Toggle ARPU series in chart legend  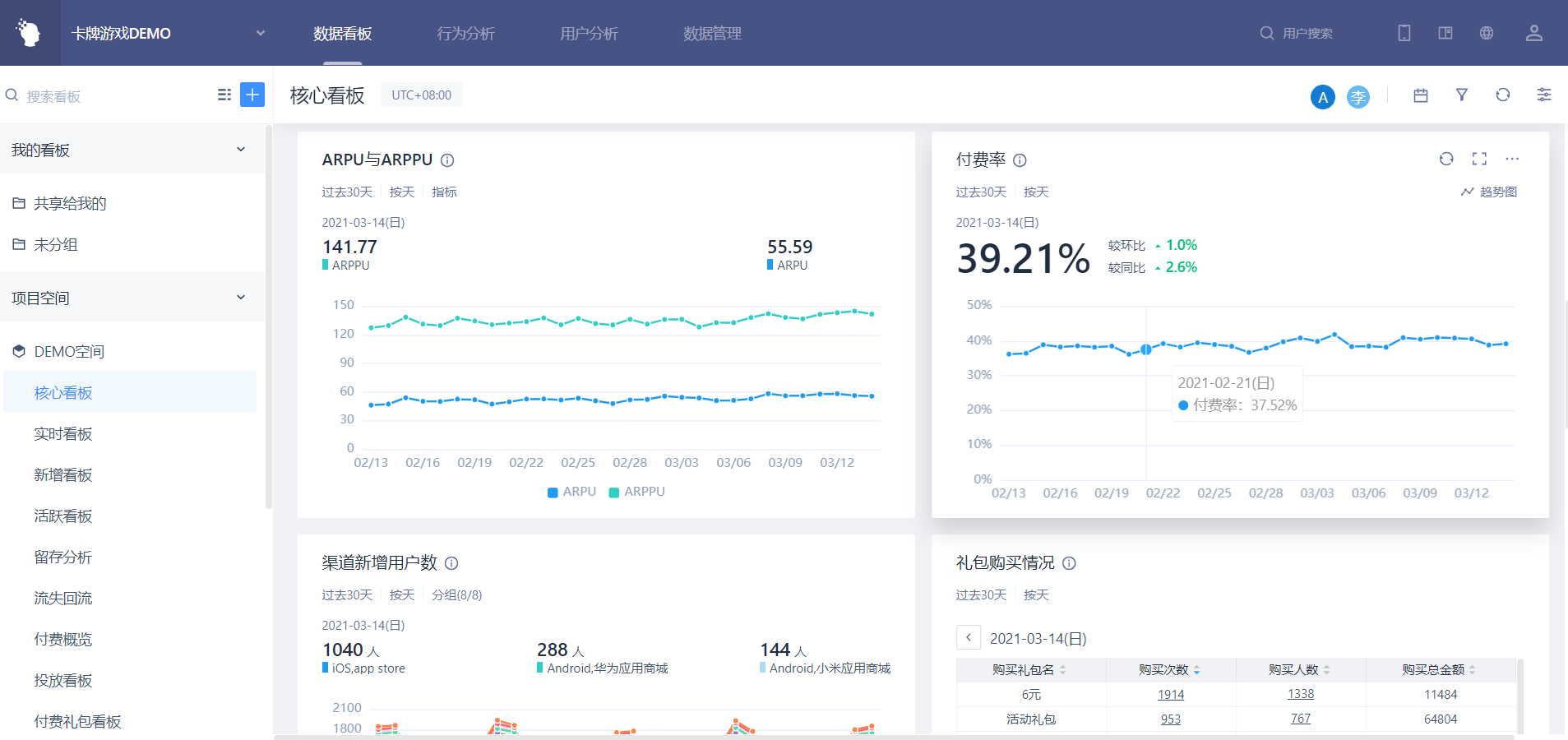pos(571,492)
